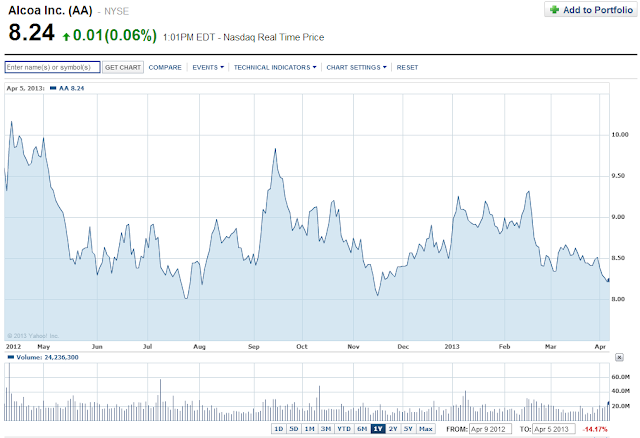Click the Sep month axis label
Screen dimensions: 640x438
pyautogui.click(x=253, y=346)
